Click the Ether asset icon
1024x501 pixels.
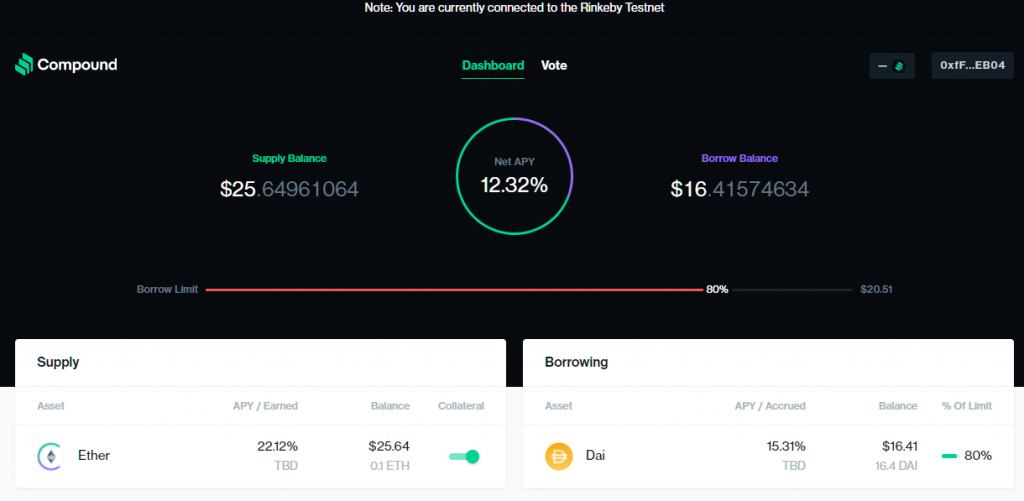tap(50, 456)
